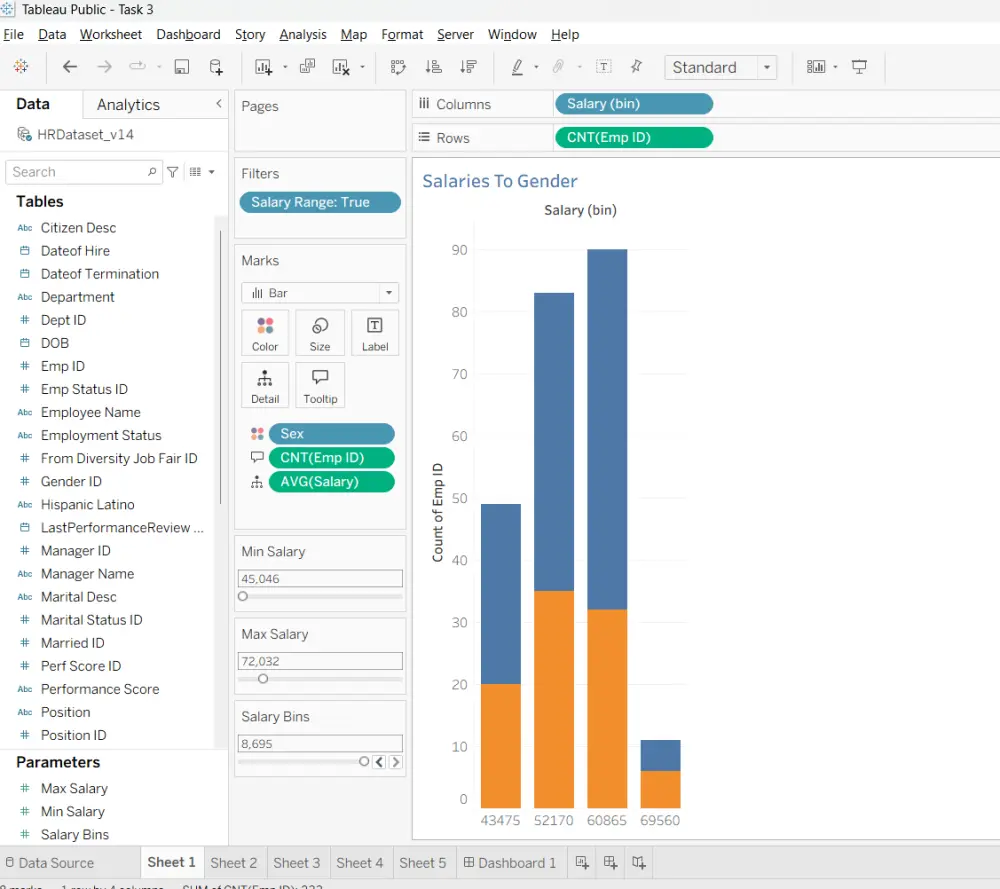The width and height of the screenshot is (1000, 889).
Task: Open the File menu
Action: coord(13,34)
